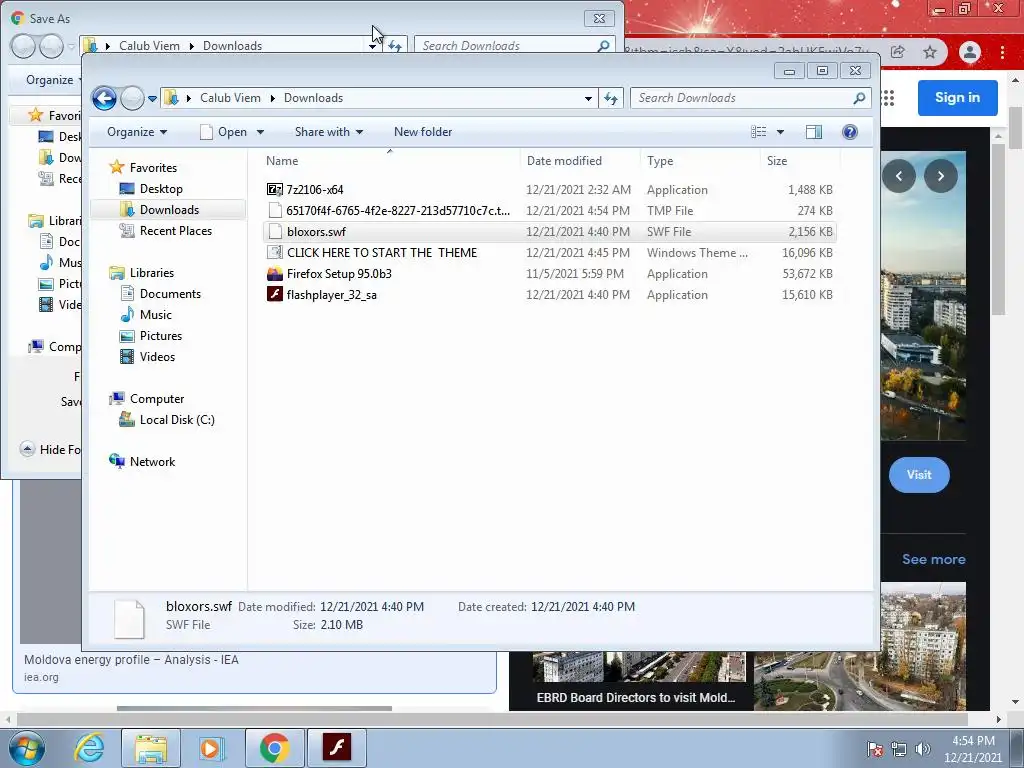Screen dimensions: 1024x768
Task: Click Sign in button in Chrome
Action: [957, 98]
